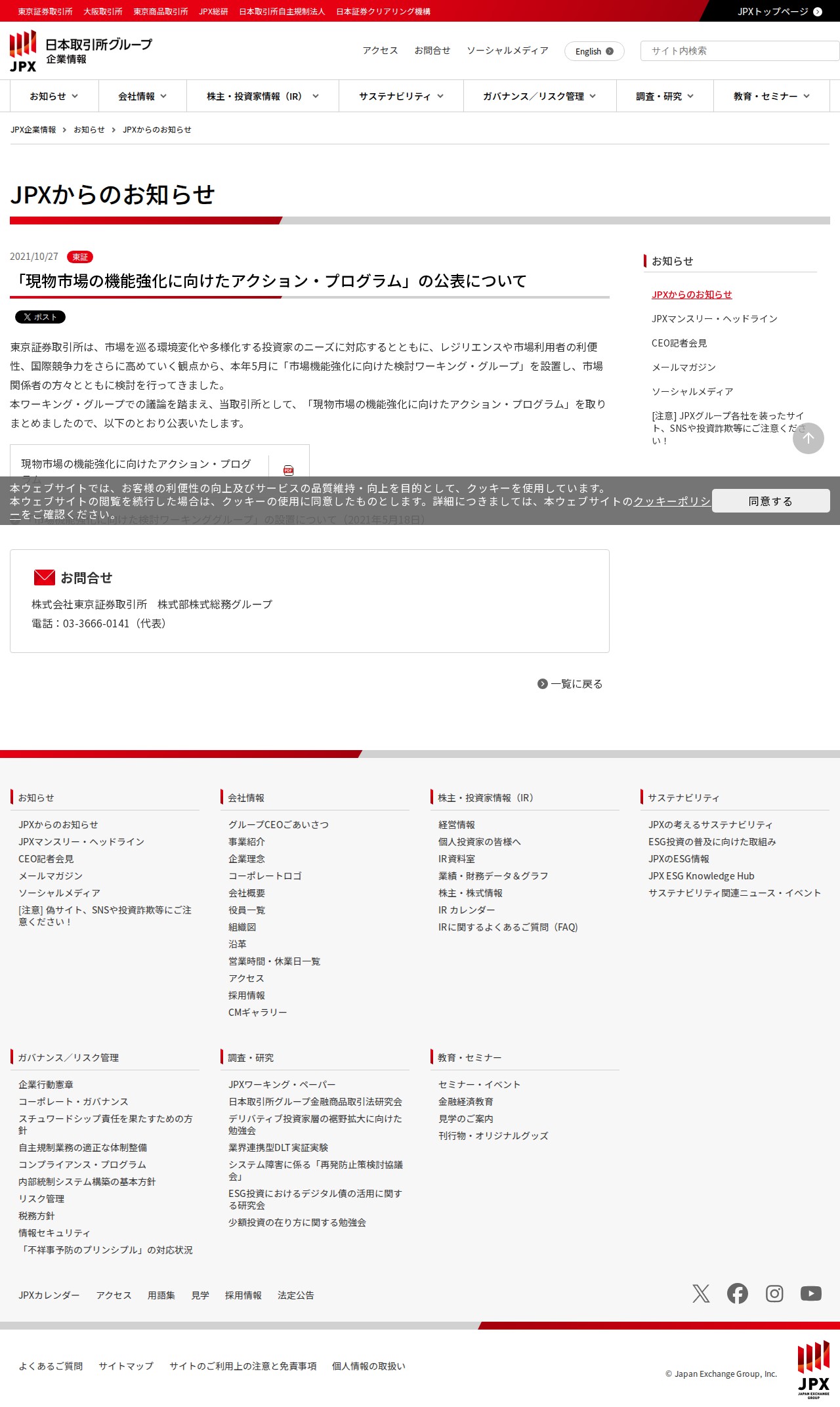Screen dimensions: 840x1407
Task: Open footer link JPXワーキング・ペーパー
Action: click(x=282, y=1085)
